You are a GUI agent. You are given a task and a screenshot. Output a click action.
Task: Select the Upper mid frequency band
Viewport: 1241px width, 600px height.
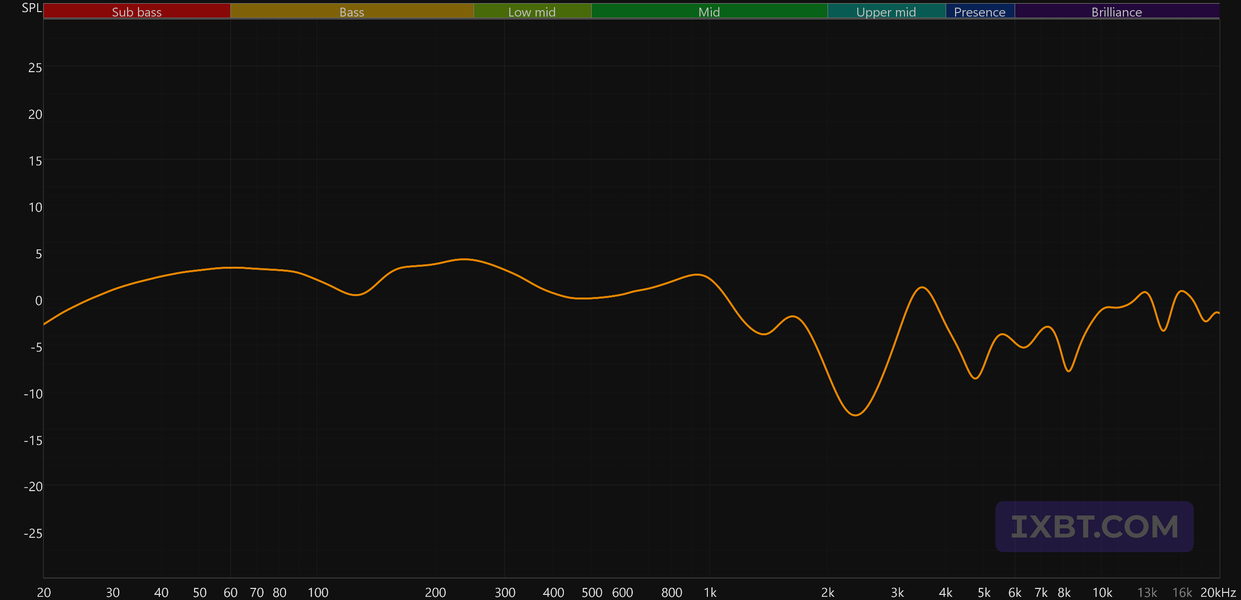886,12
